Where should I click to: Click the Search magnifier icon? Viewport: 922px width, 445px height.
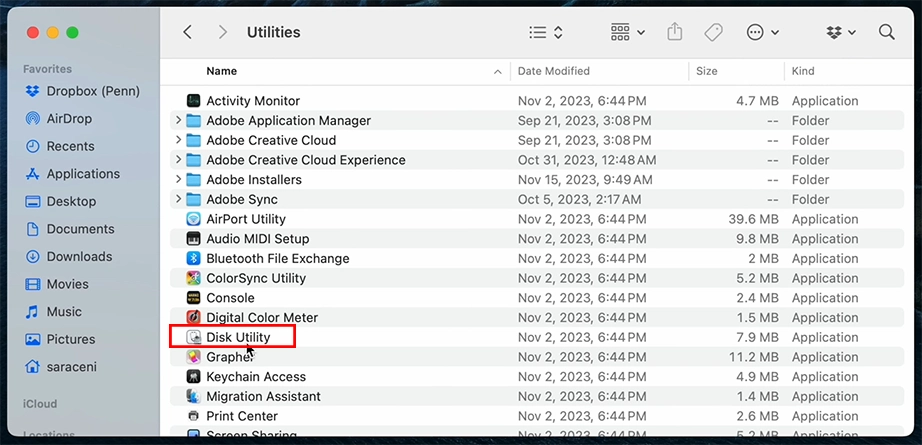887,32
